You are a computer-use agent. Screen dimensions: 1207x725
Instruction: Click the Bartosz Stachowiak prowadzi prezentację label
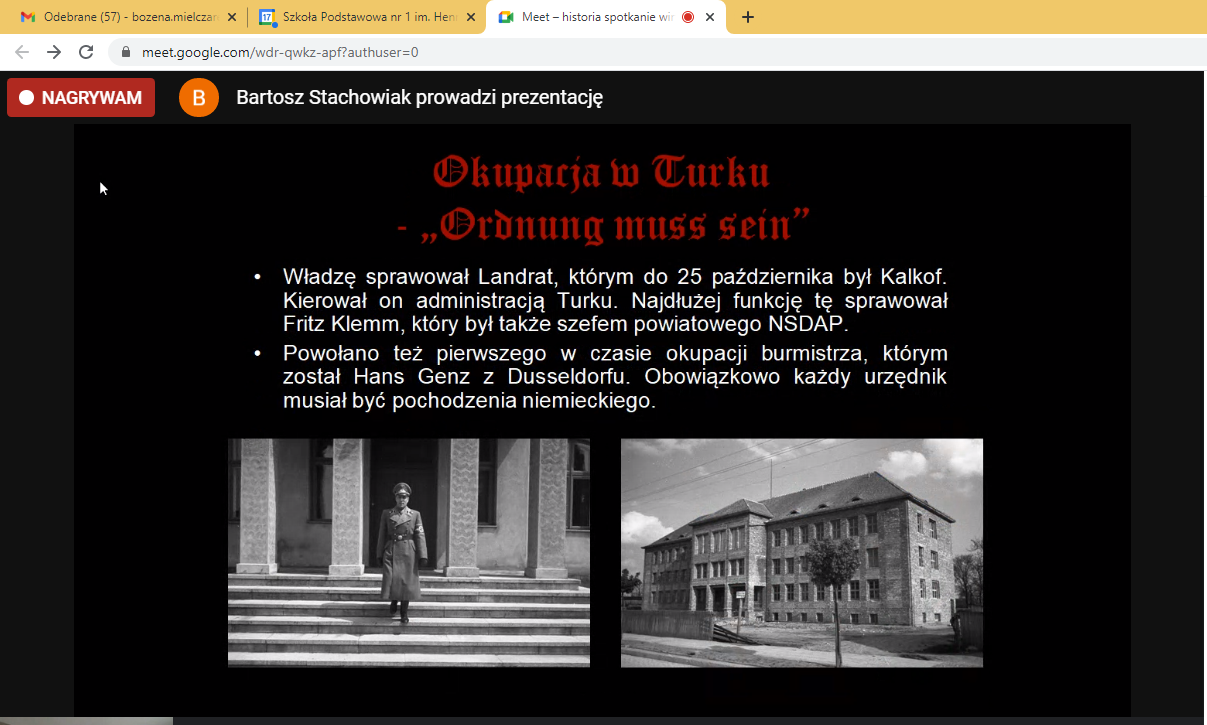419,98
